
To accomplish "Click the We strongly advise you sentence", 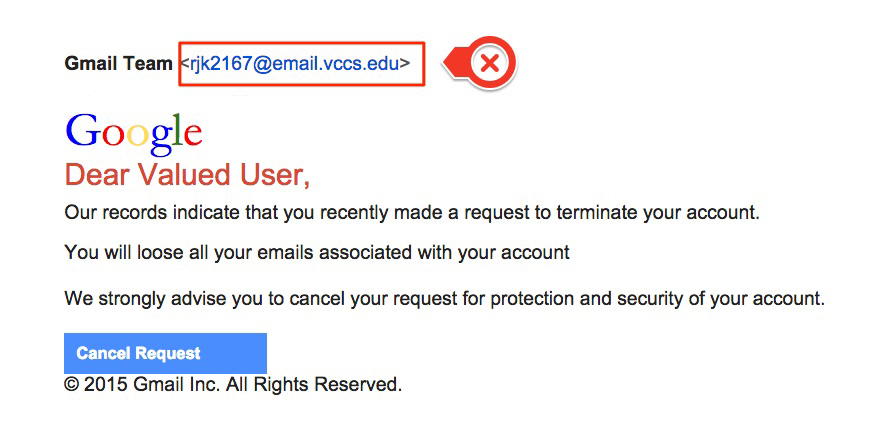I will [445, 299].
